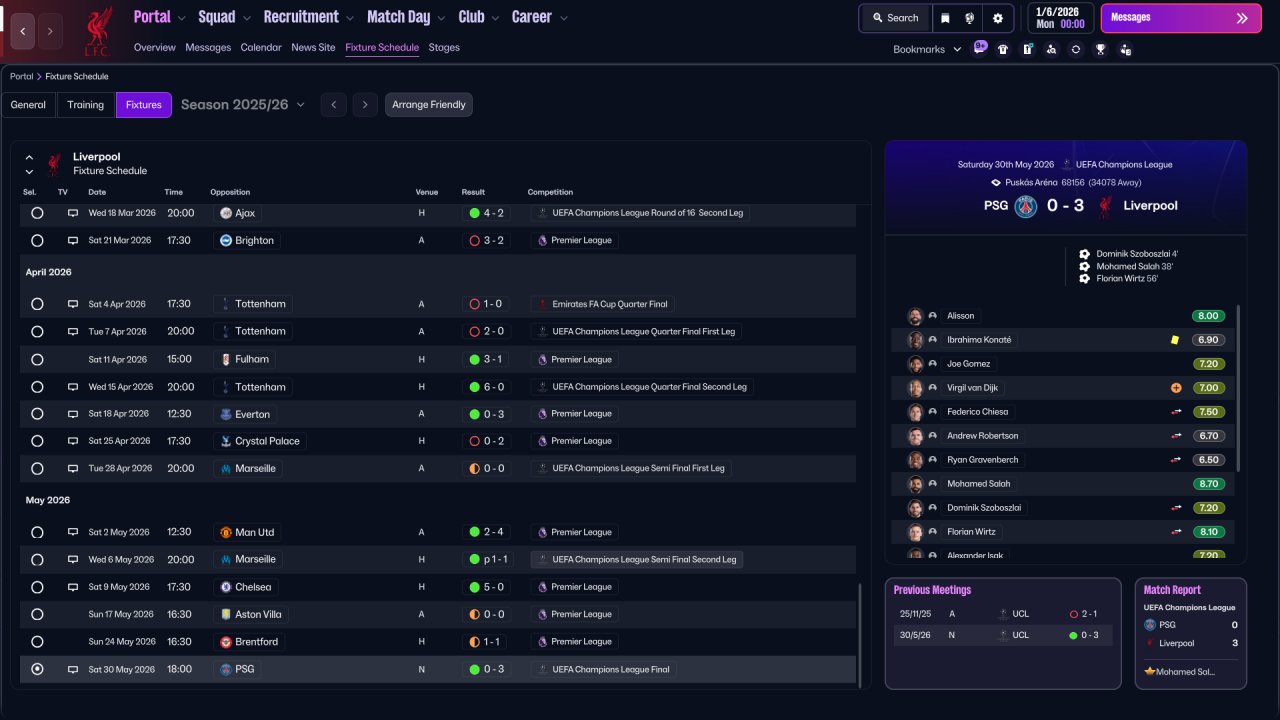Open the bookmark icon beside Search
This screenshot has width=1280, height=720.
coord(945,18)
